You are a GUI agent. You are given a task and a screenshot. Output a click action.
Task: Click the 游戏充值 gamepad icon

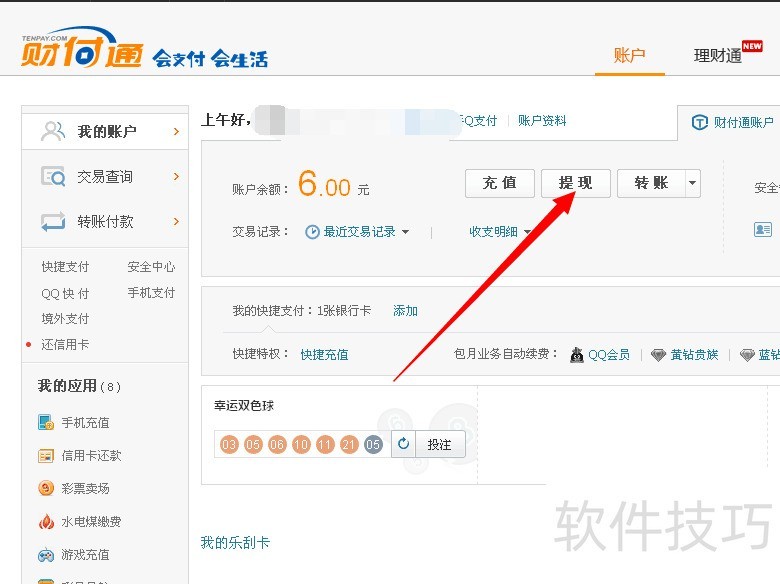(46, 555)
